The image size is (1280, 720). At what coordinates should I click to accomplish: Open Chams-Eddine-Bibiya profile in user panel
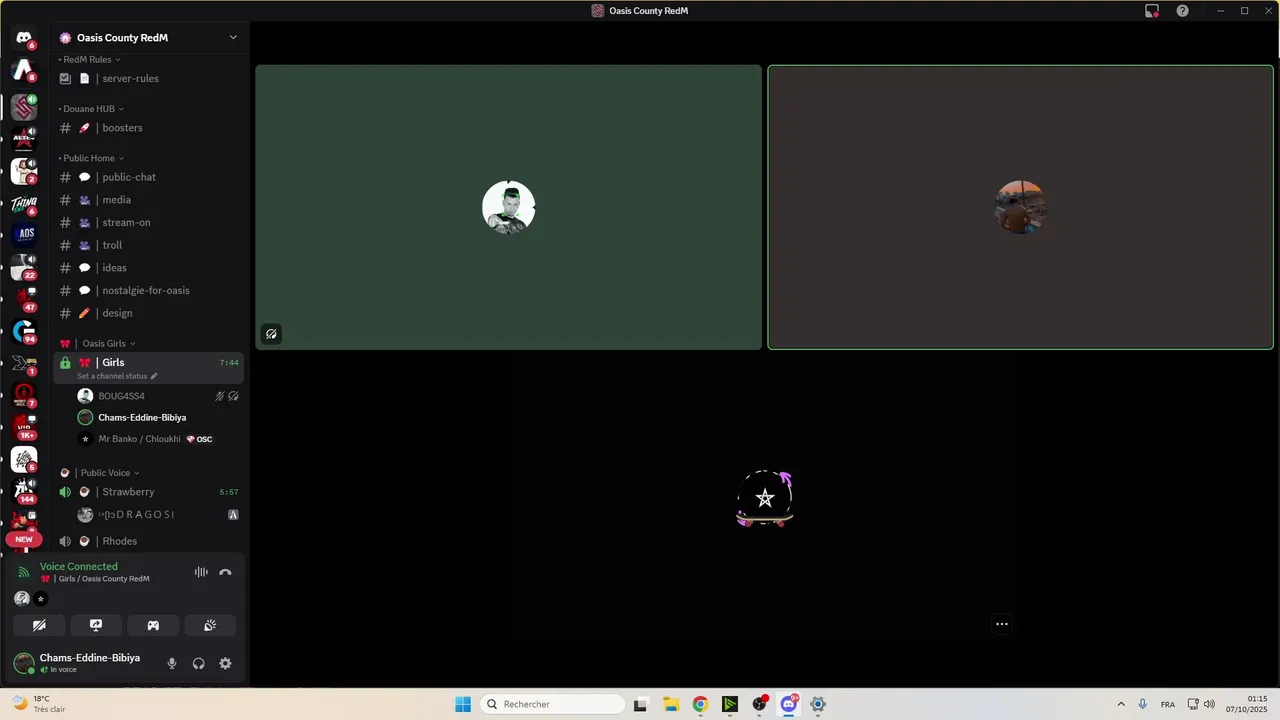(80, 663)
